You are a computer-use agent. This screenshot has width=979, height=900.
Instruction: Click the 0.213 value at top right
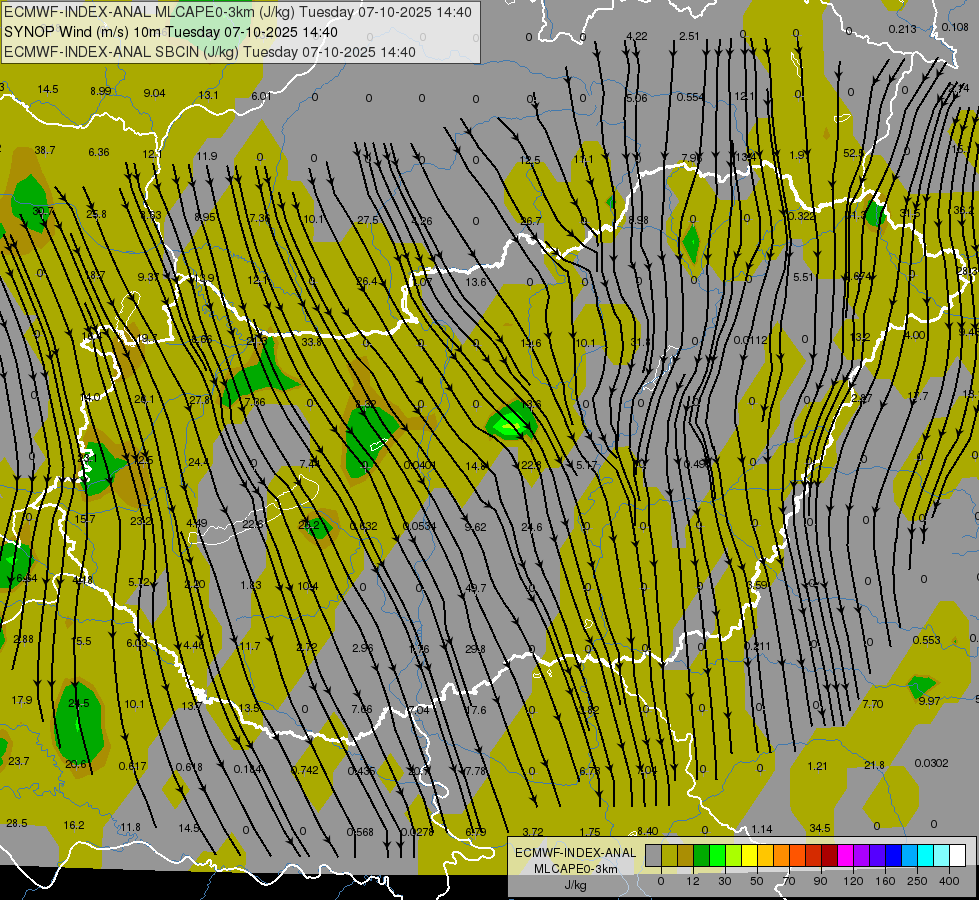click(901, 29)
